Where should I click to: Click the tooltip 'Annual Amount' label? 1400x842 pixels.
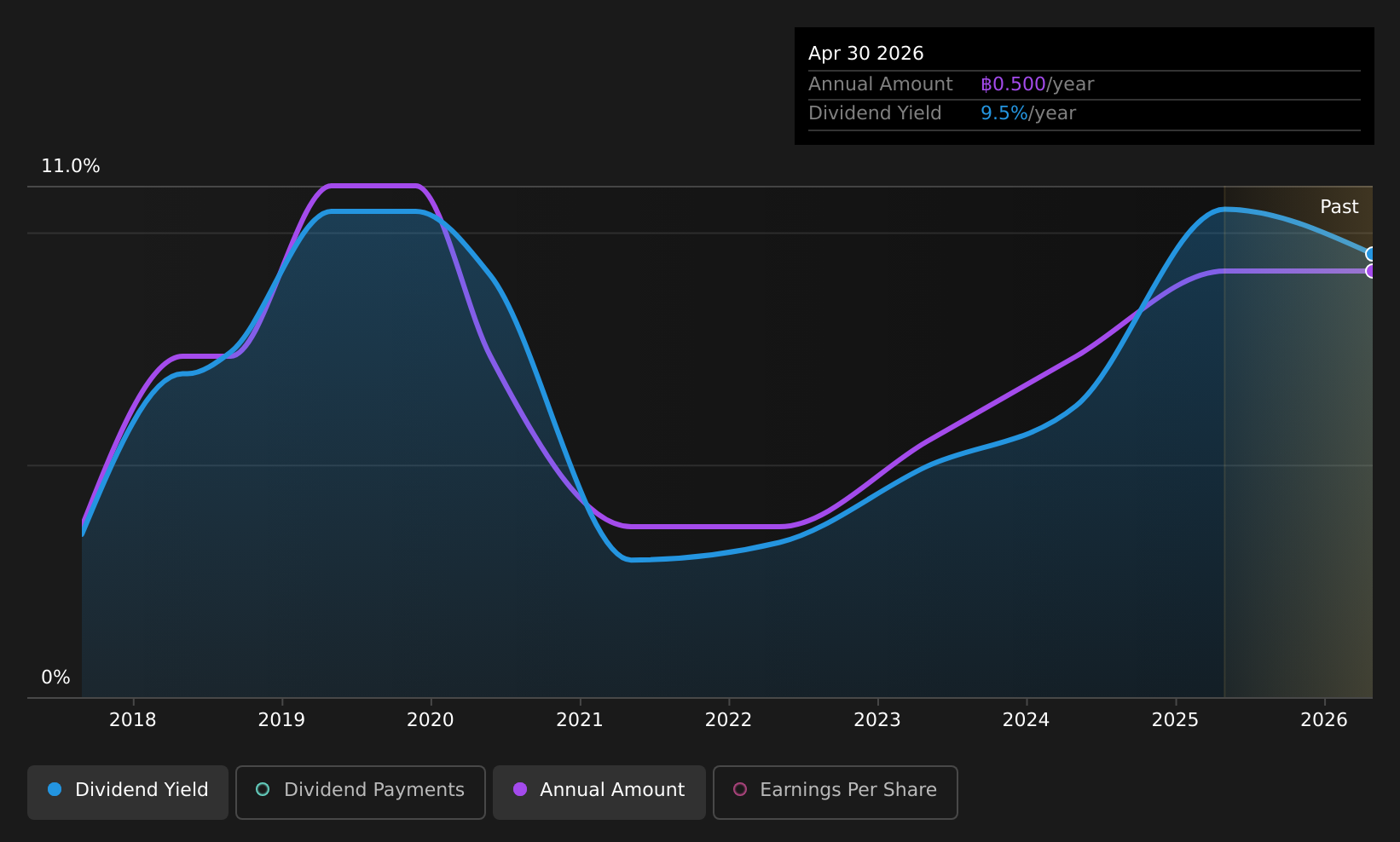point(881,84)
